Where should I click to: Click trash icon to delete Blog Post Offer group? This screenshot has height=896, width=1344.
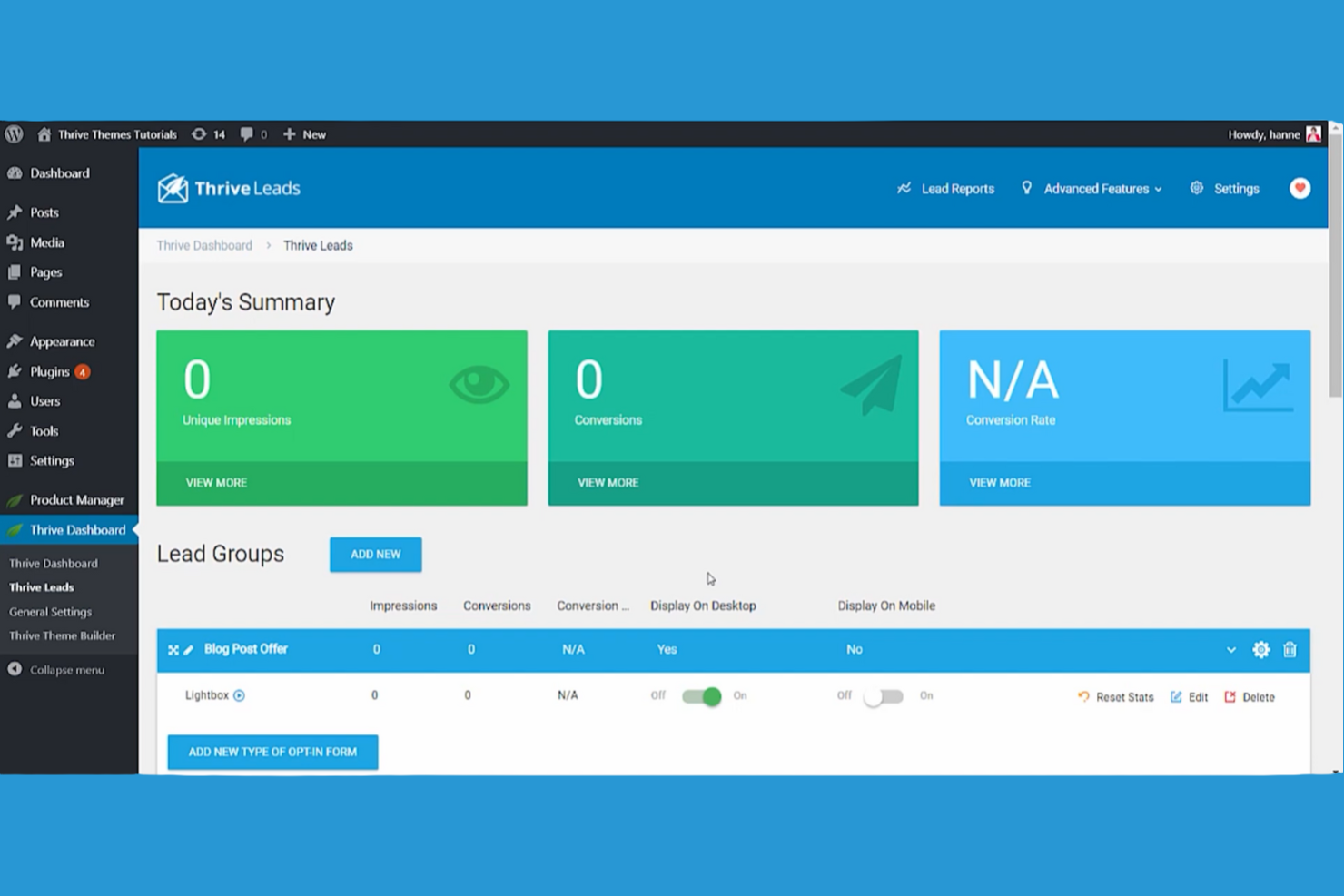pos(1290,649)
